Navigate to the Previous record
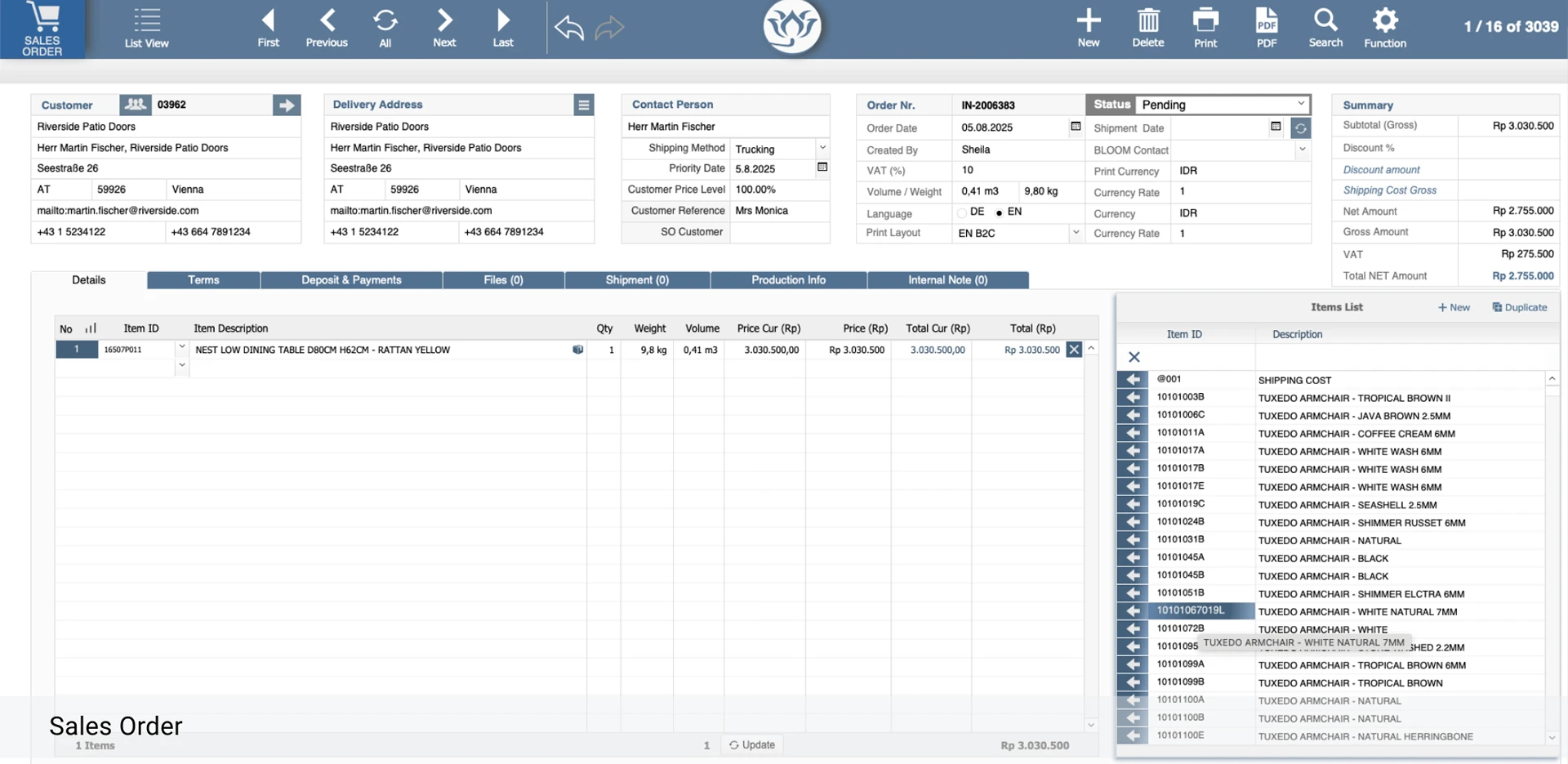The image size is (1568, 764). coord(327,29)
